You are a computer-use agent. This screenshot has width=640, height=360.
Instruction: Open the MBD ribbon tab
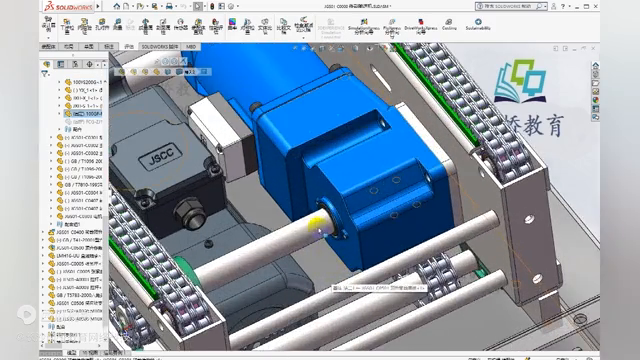click(191, 47)
